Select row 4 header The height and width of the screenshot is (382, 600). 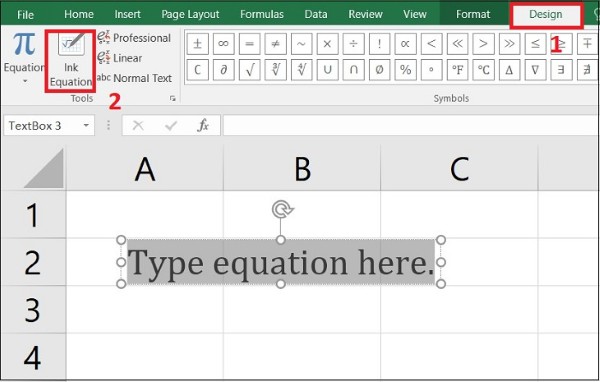[33, 357]
